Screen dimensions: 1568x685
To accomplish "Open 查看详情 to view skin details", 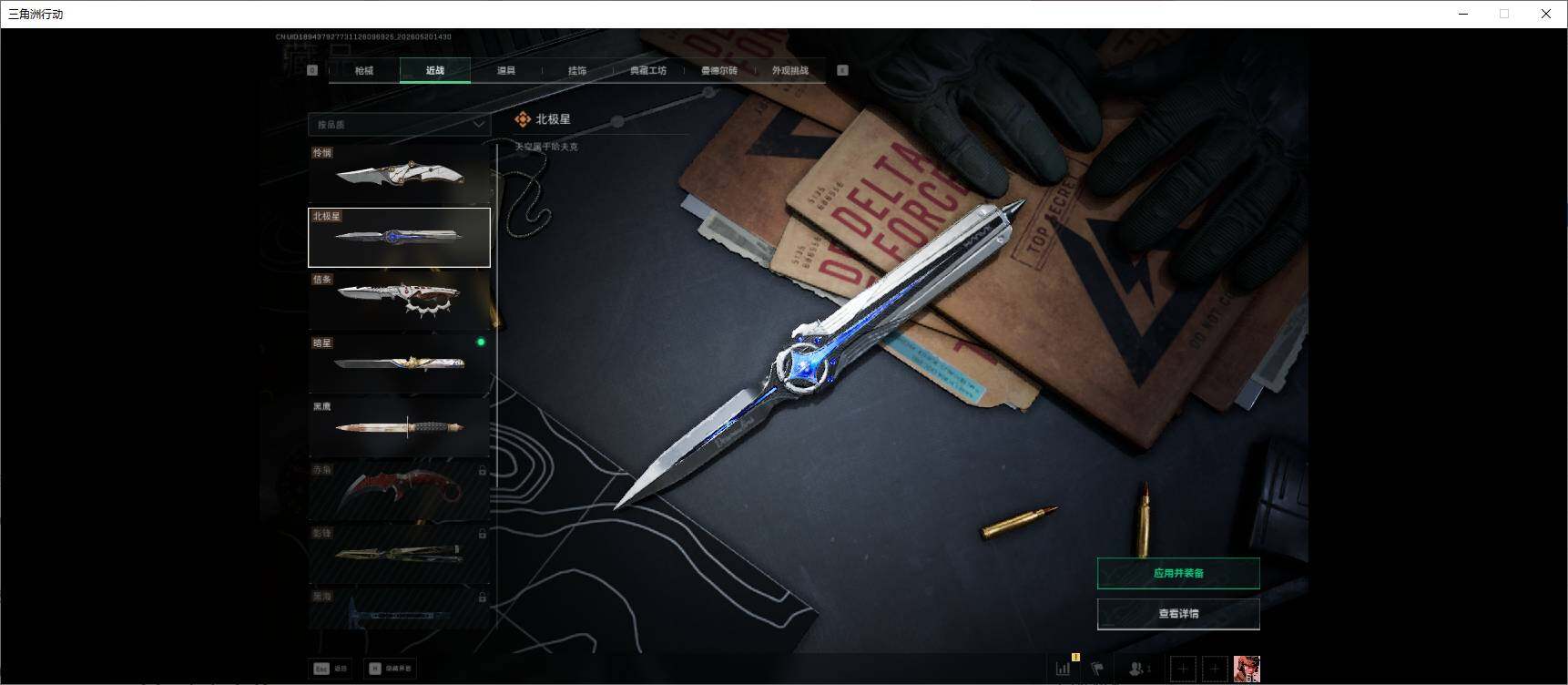I will [x=1178, y=614].
